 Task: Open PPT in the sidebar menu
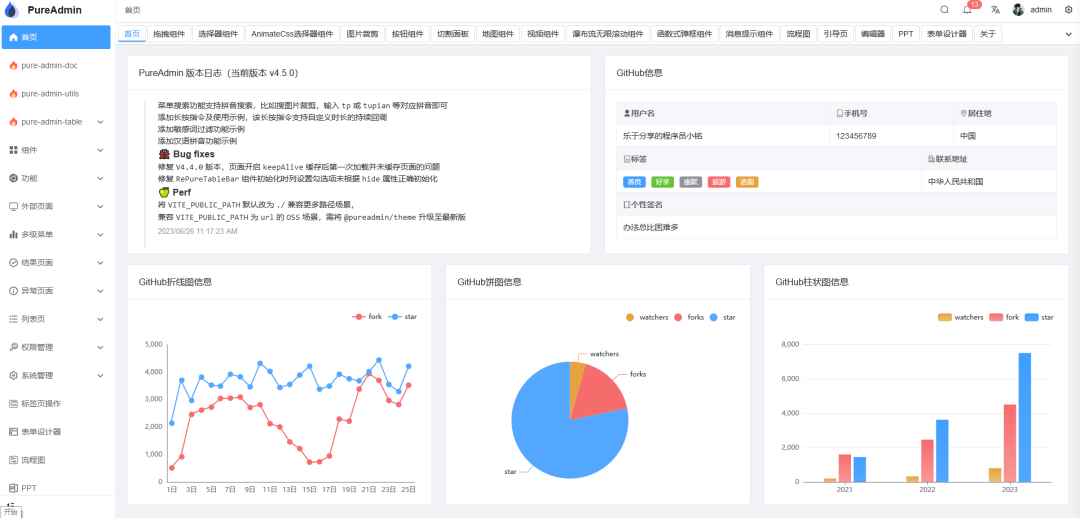coord(56,488)
